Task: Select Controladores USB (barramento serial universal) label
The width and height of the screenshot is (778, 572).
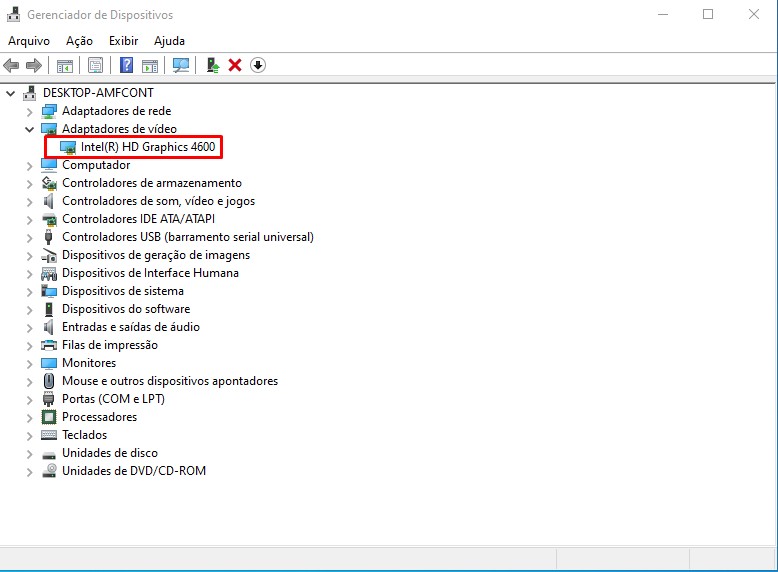Action: pyautogui.click(x=188, y=237)
